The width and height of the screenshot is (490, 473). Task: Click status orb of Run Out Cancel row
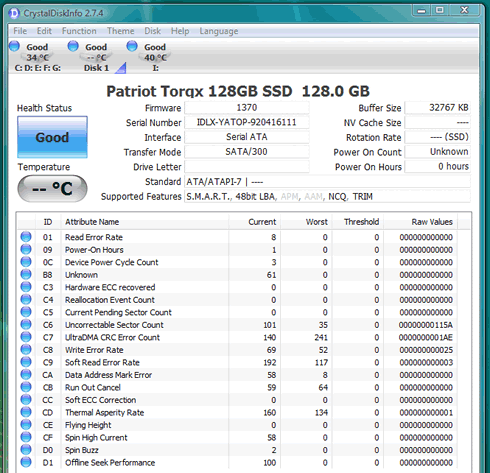click(x=26, y=387)
